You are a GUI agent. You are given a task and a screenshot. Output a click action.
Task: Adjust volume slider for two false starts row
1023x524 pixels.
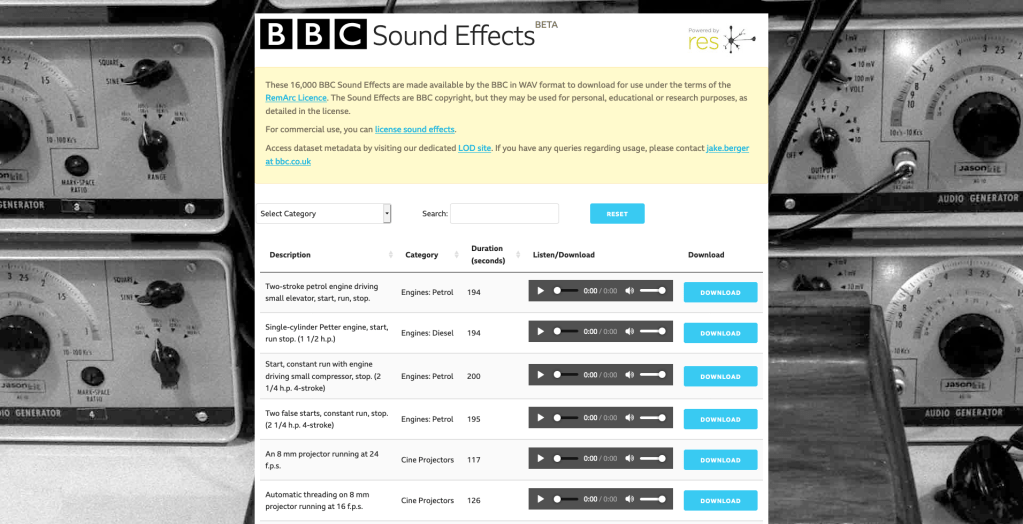653,418
